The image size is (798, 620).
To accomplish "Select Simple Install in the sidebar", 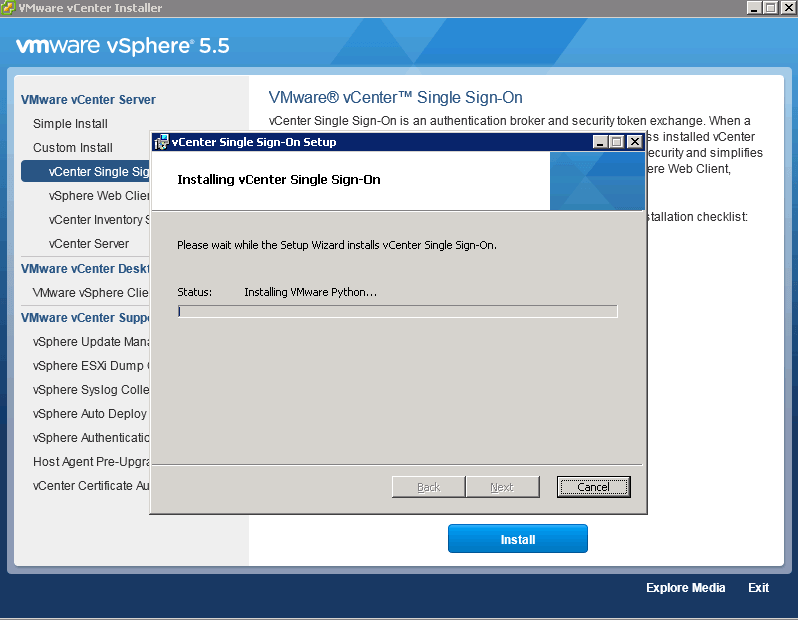I will tap(70, 124).
